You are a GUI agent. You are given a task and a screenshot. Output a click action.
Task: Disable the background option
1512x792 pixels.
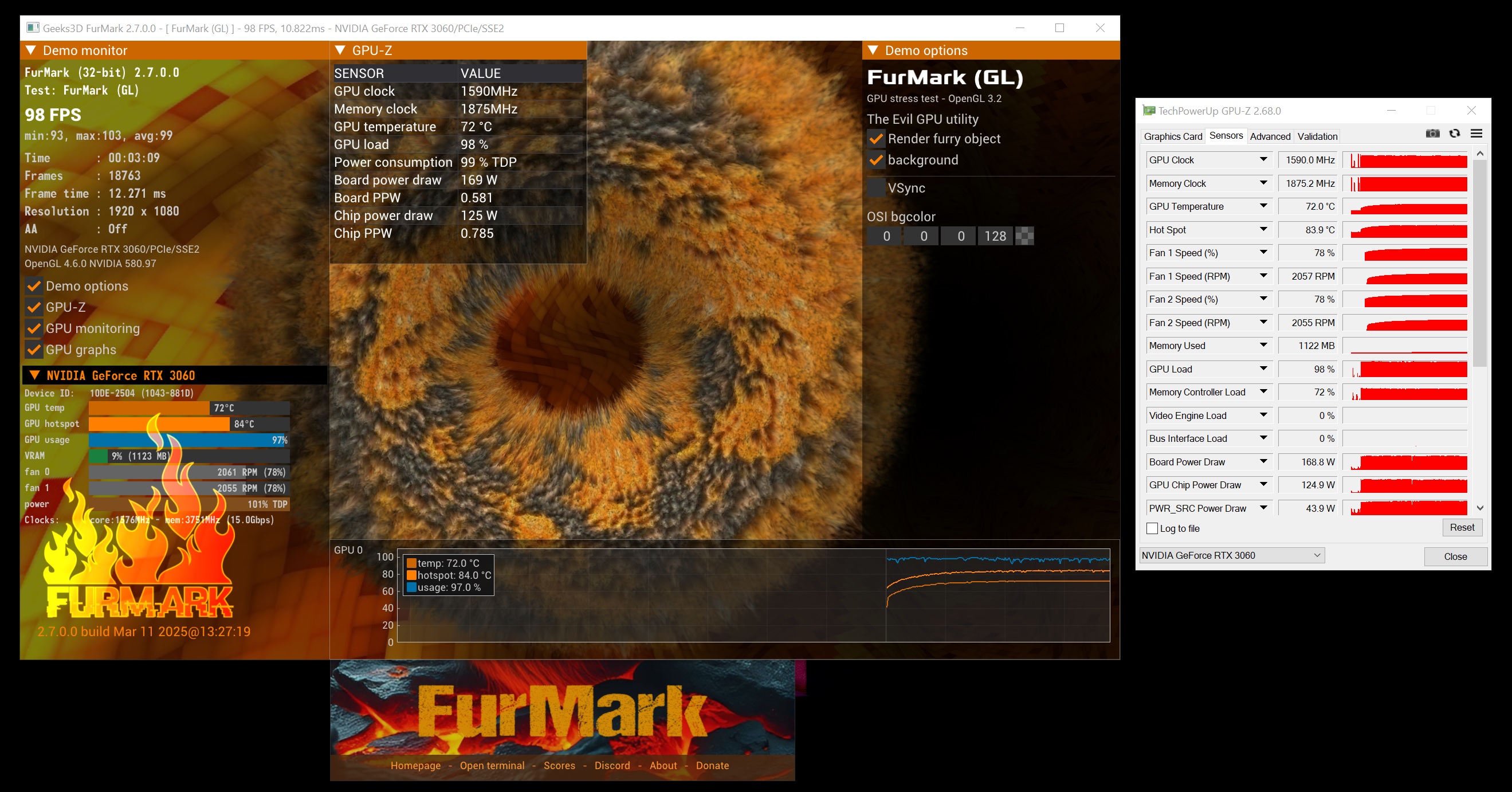(x=875, y=160)
